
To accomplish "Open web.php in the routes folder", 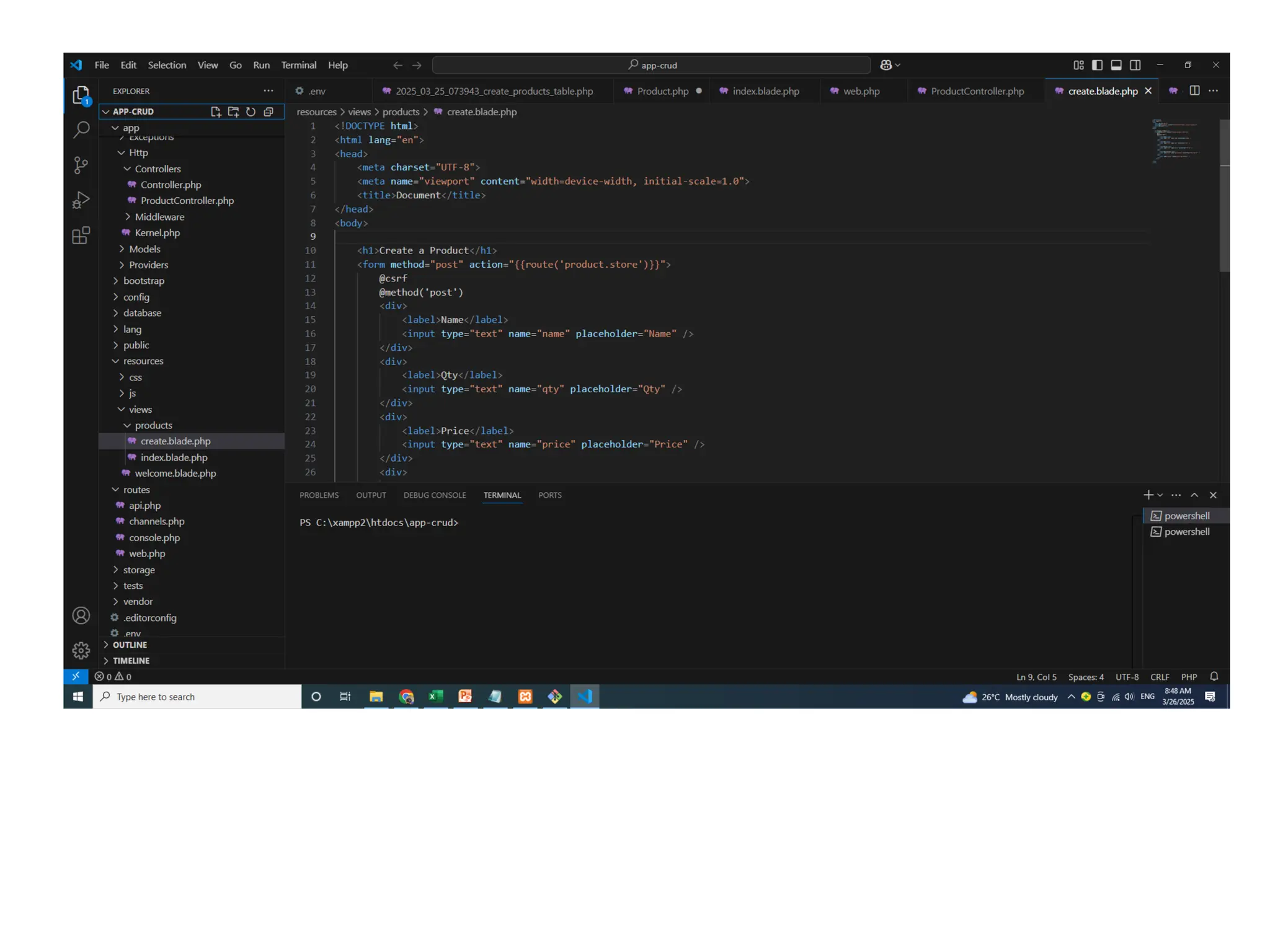I will [x=147, y=553].
